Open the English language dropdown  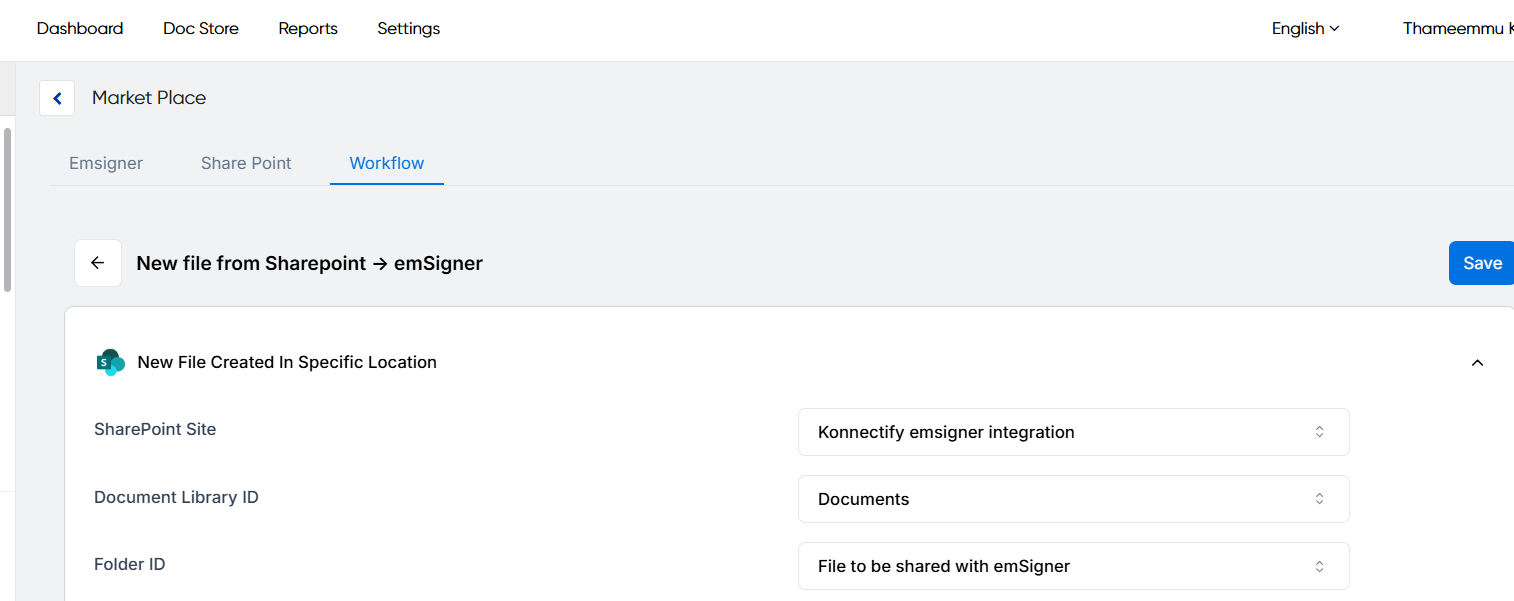(1305, 29)
